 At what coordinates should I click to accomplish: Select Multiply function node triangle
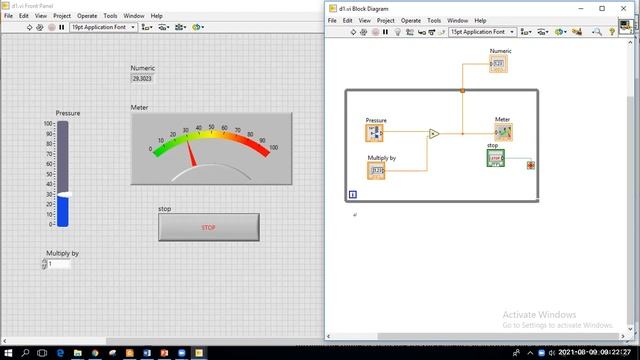[434, 133]
